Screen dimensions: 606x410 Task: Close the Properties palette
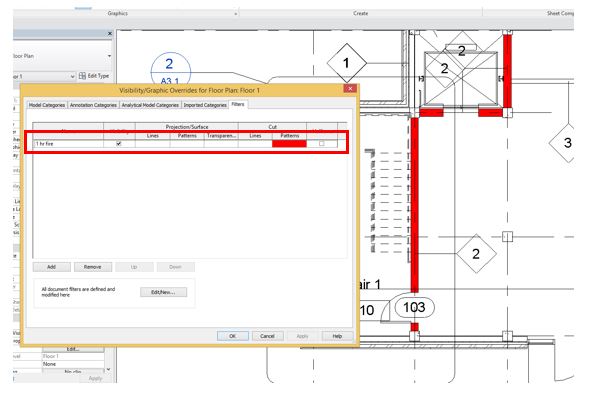110,34
